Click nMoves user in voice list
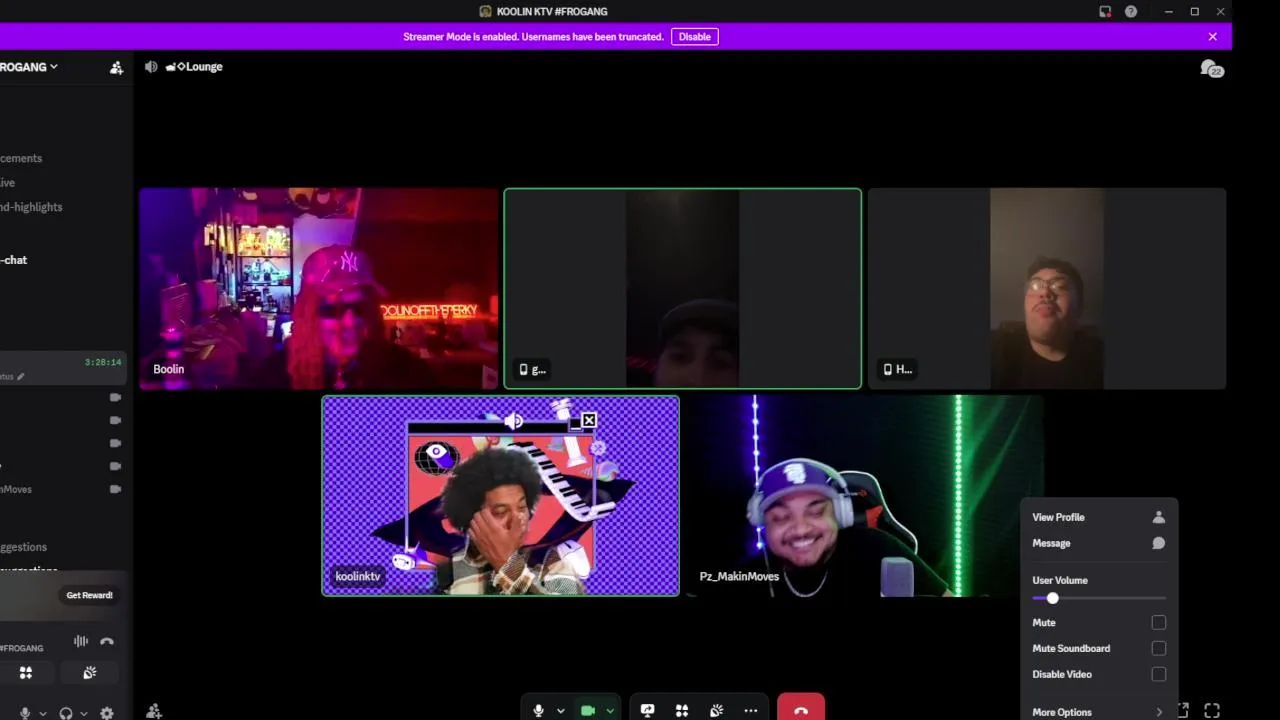The width and height of the screenshot is (1280, 720). click(x=16, y=489)
